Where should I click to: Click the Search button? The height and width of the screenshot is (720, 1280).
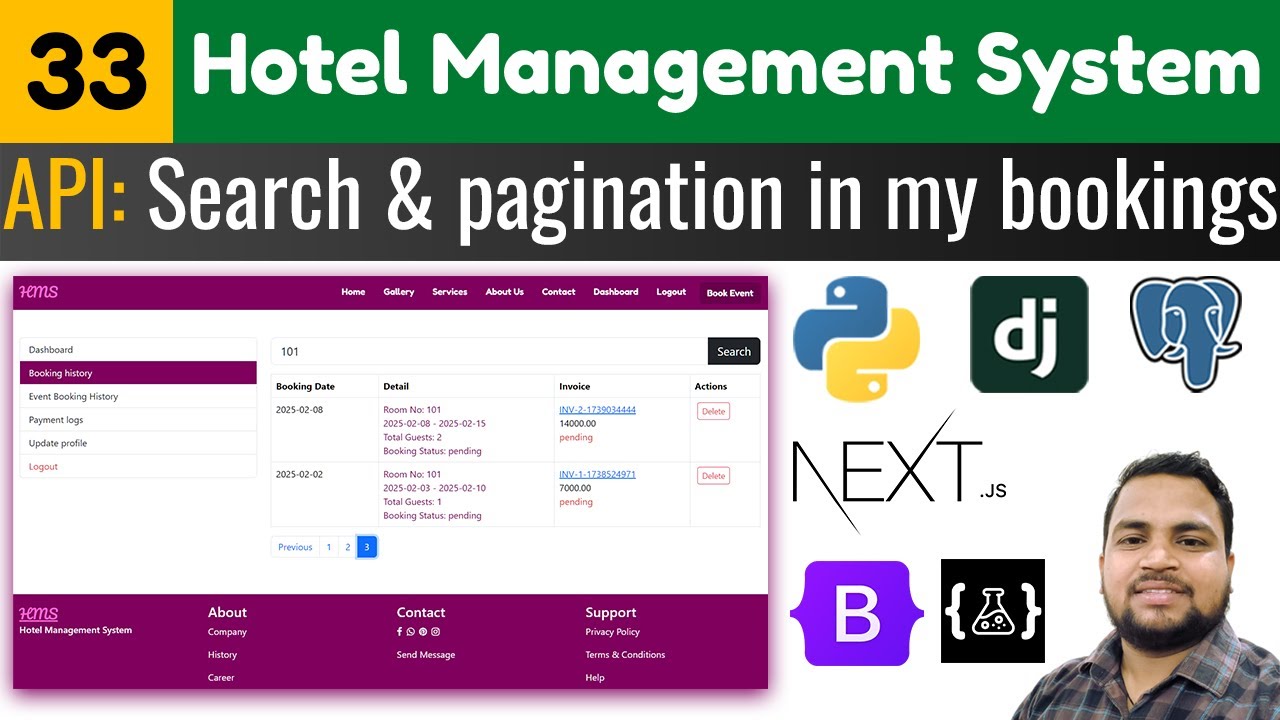coord(734,352)
